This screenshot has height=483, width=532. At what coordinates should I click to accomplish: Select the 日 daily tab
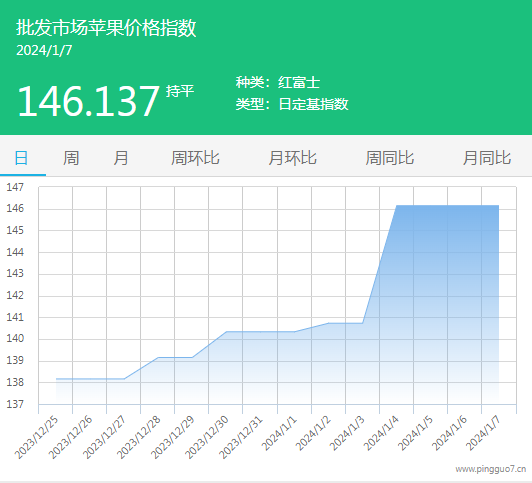point(21,158)
